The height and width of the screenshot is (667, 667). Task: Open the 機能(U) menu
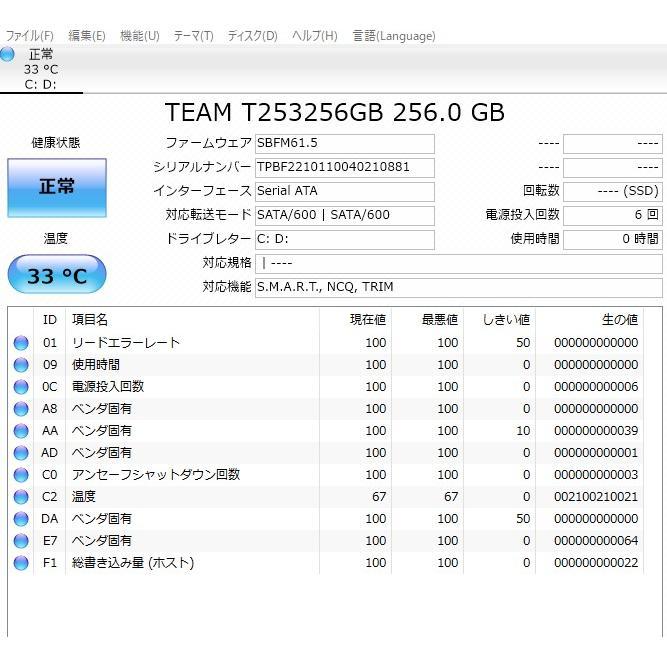click(x=139, y=36)
